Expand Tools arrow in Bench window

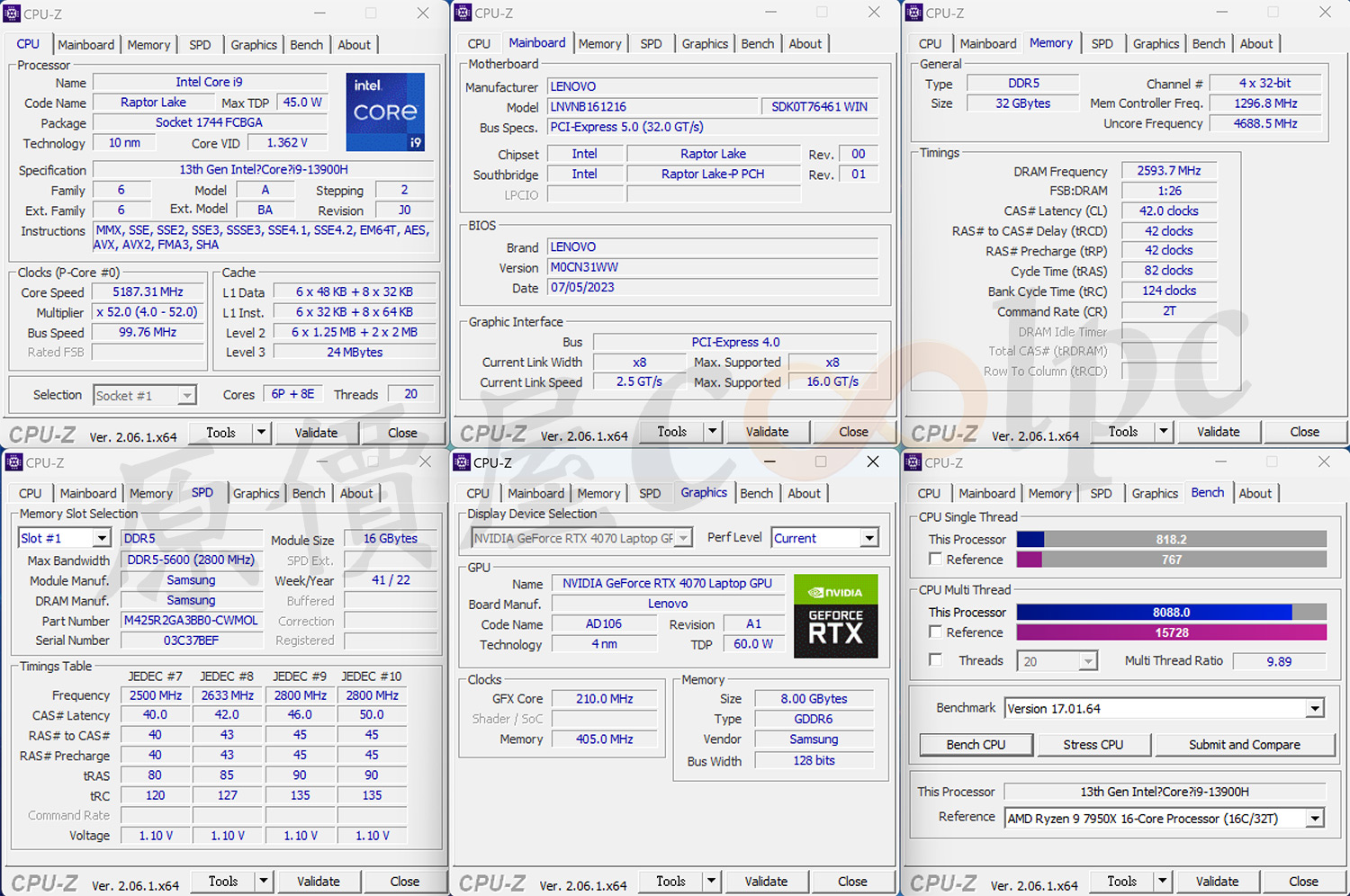(1163, 882)
